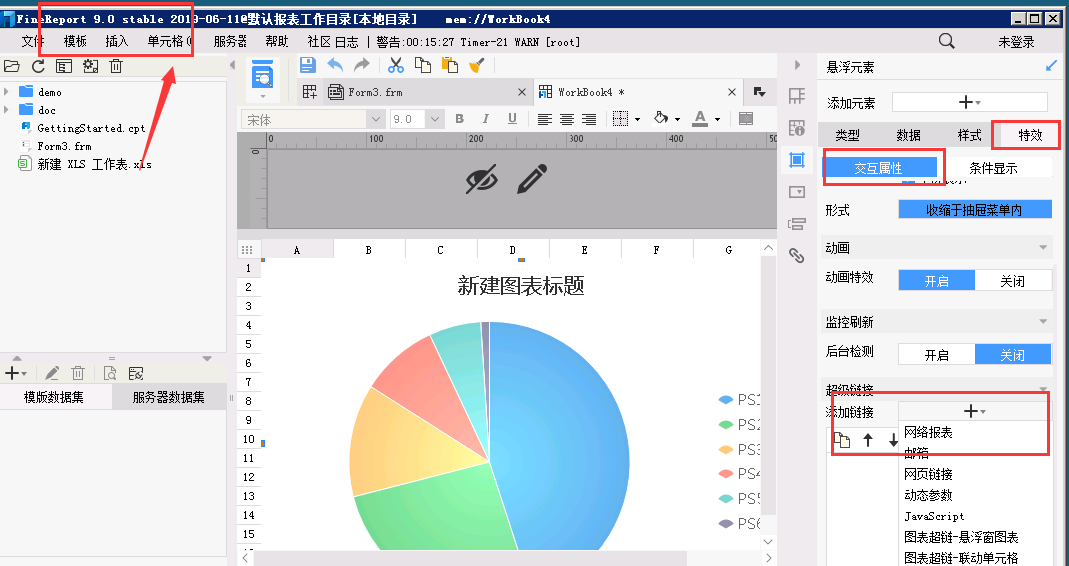This screenshot has width=1069, height=566.
Task: Open the 模板 menu
Action: coord(75,42)
